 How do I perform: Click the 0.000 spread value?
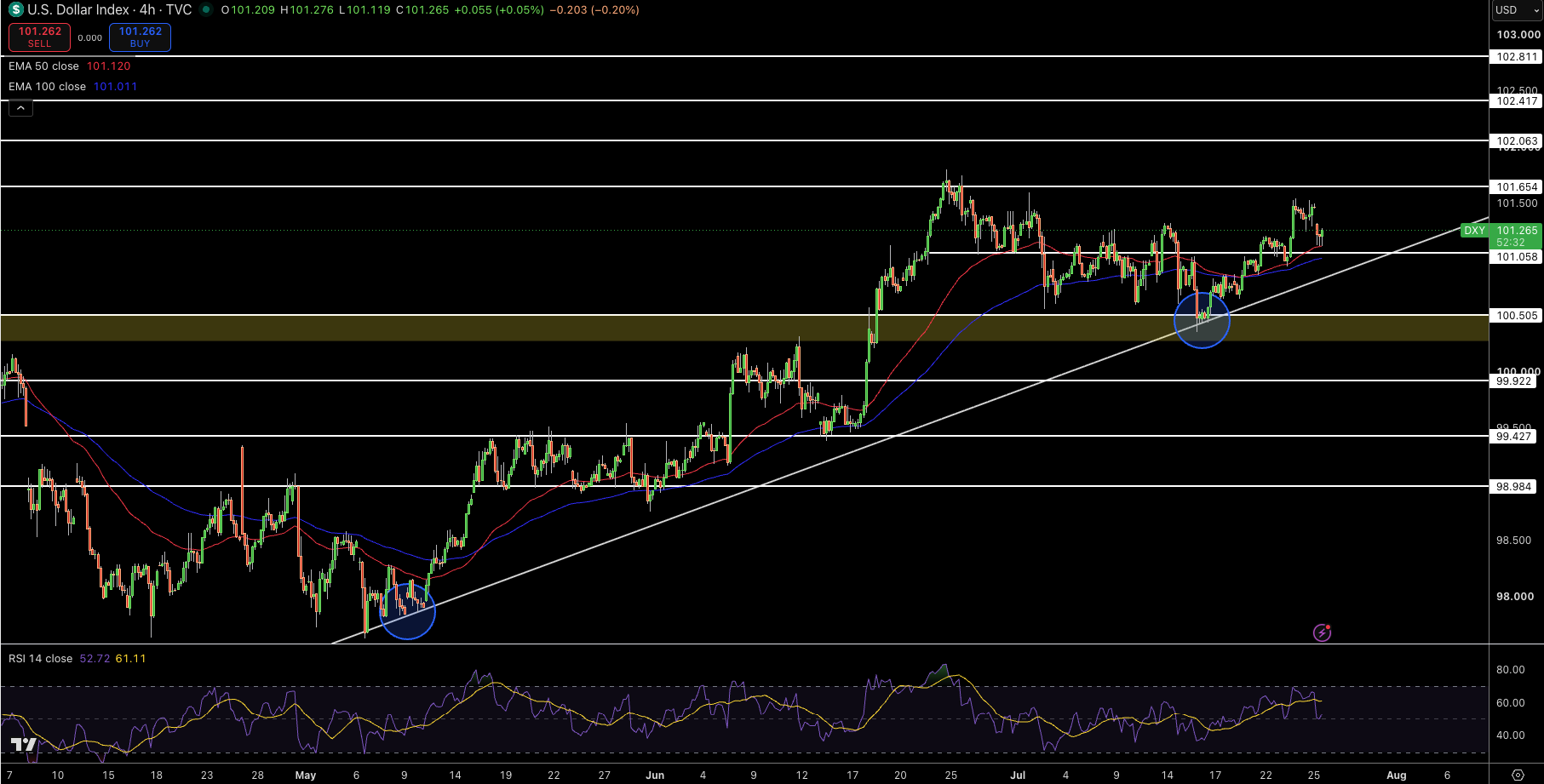(x=89, y=38)
